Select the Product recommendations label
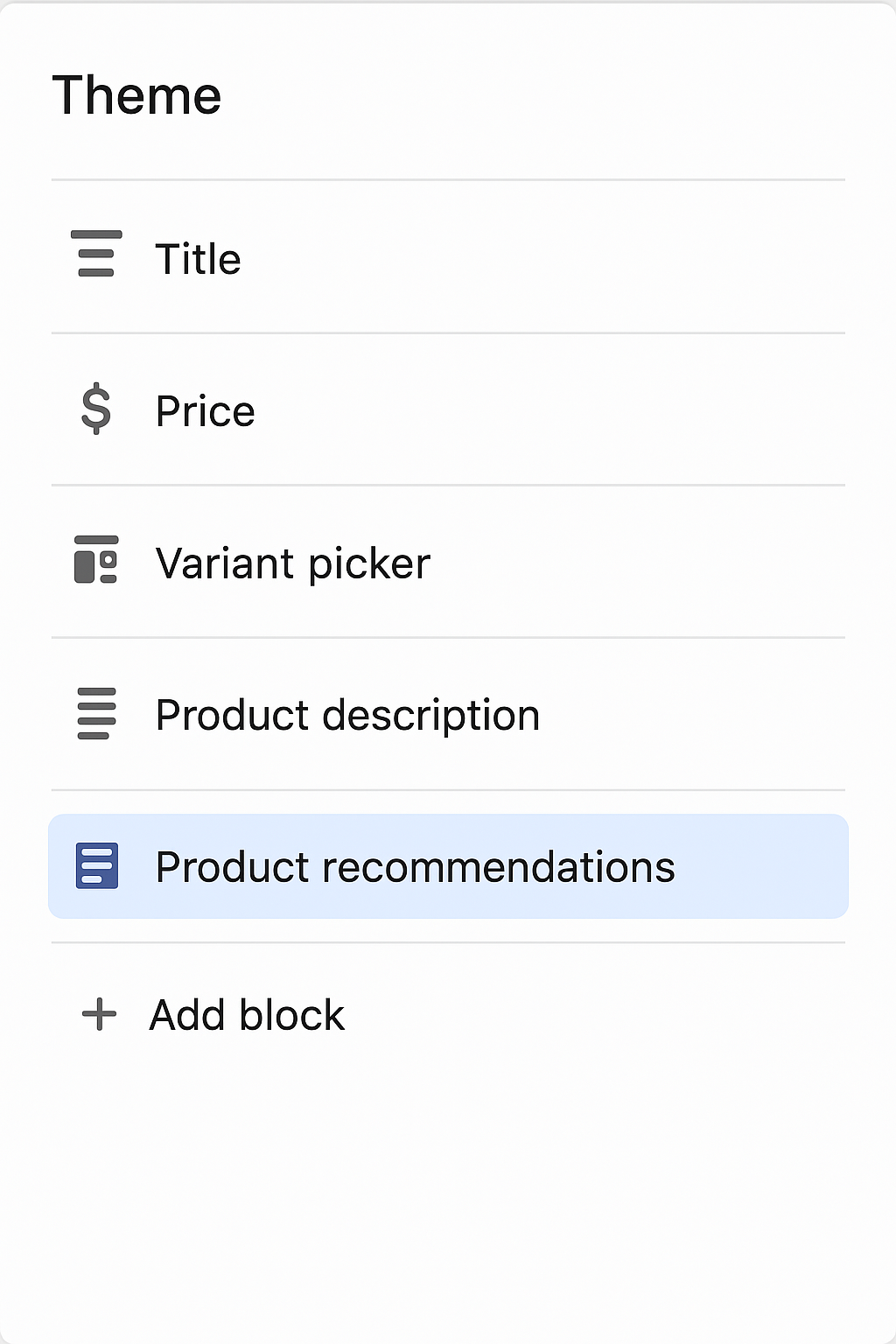 tap(415, 867)
